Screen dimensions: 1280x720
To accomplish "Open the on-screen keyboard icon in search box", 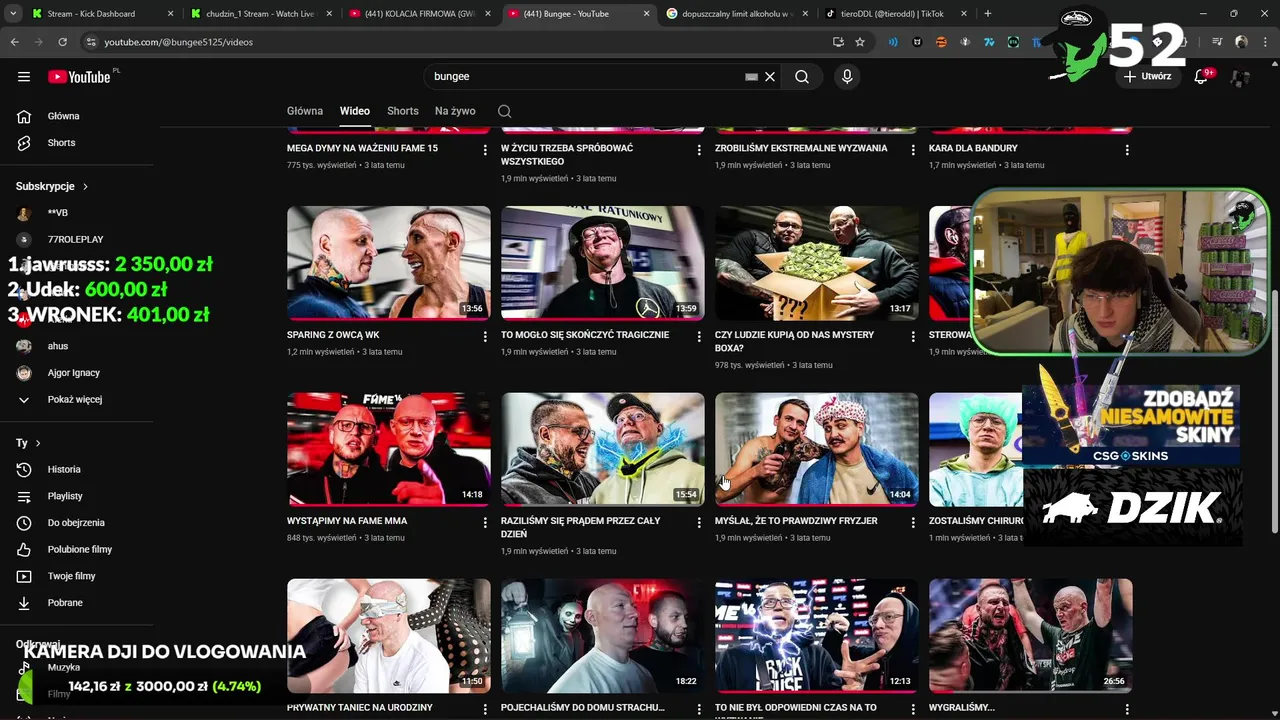I will [751, 77].
